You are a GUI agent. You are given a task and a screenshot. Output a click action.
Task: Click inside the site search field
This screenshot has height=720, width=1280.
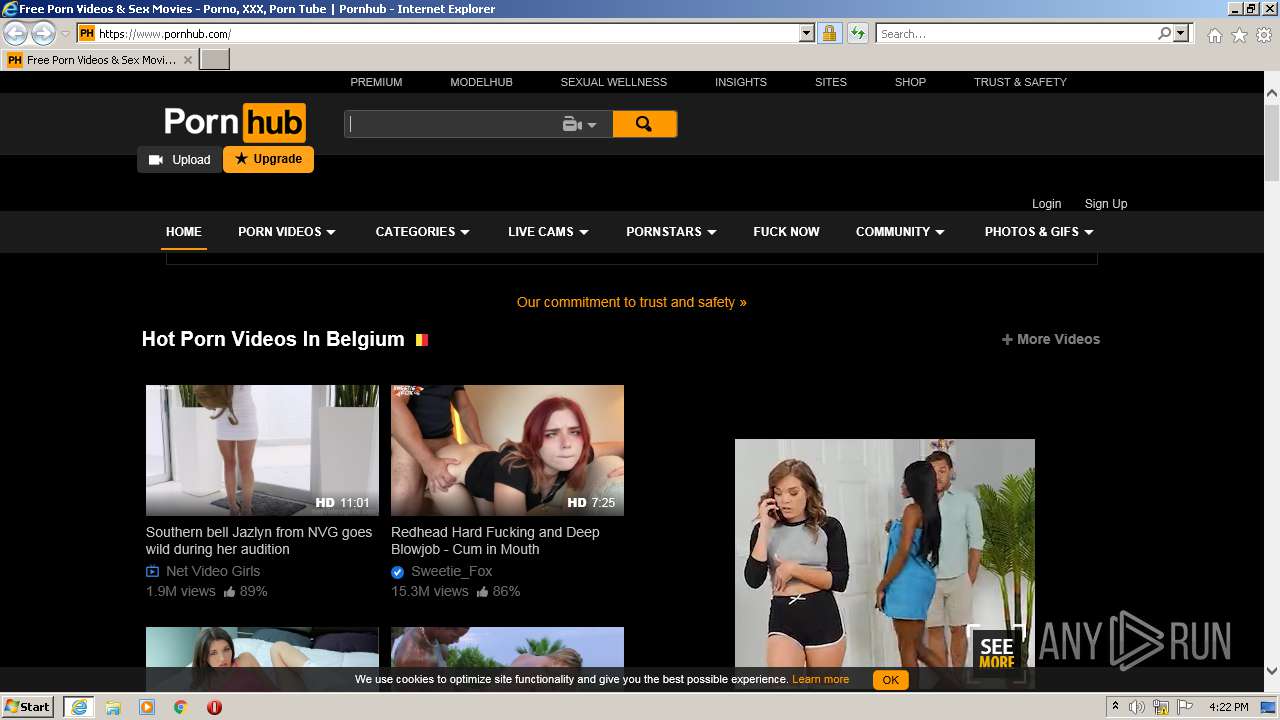pyautogui.click(x=452, y=125)
